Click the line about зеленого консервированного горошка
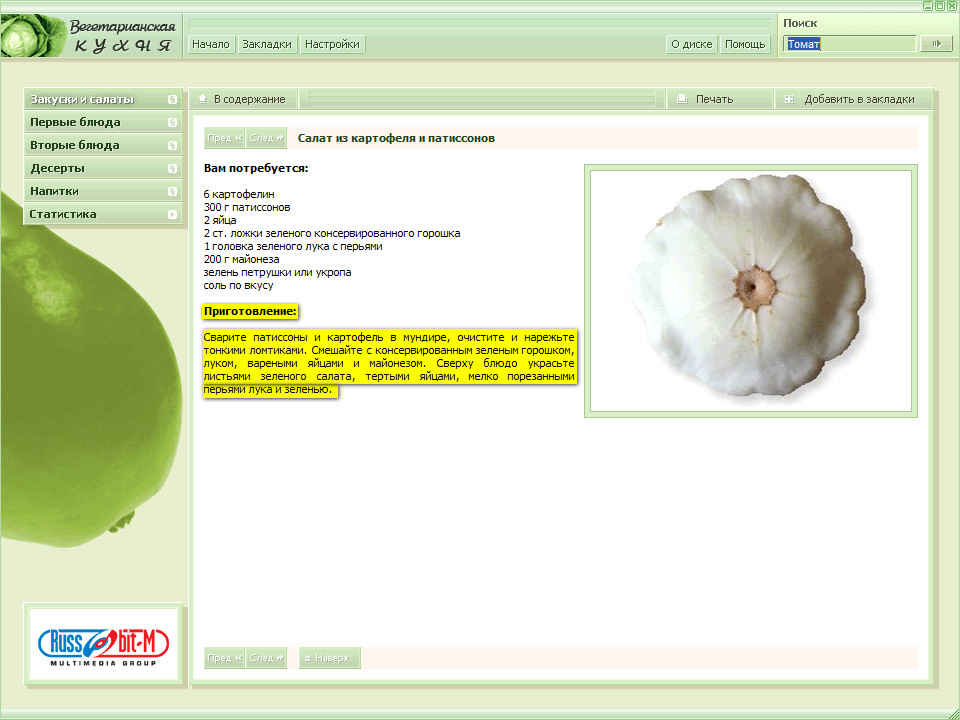The image size is (960, 720). pos(332,233)
